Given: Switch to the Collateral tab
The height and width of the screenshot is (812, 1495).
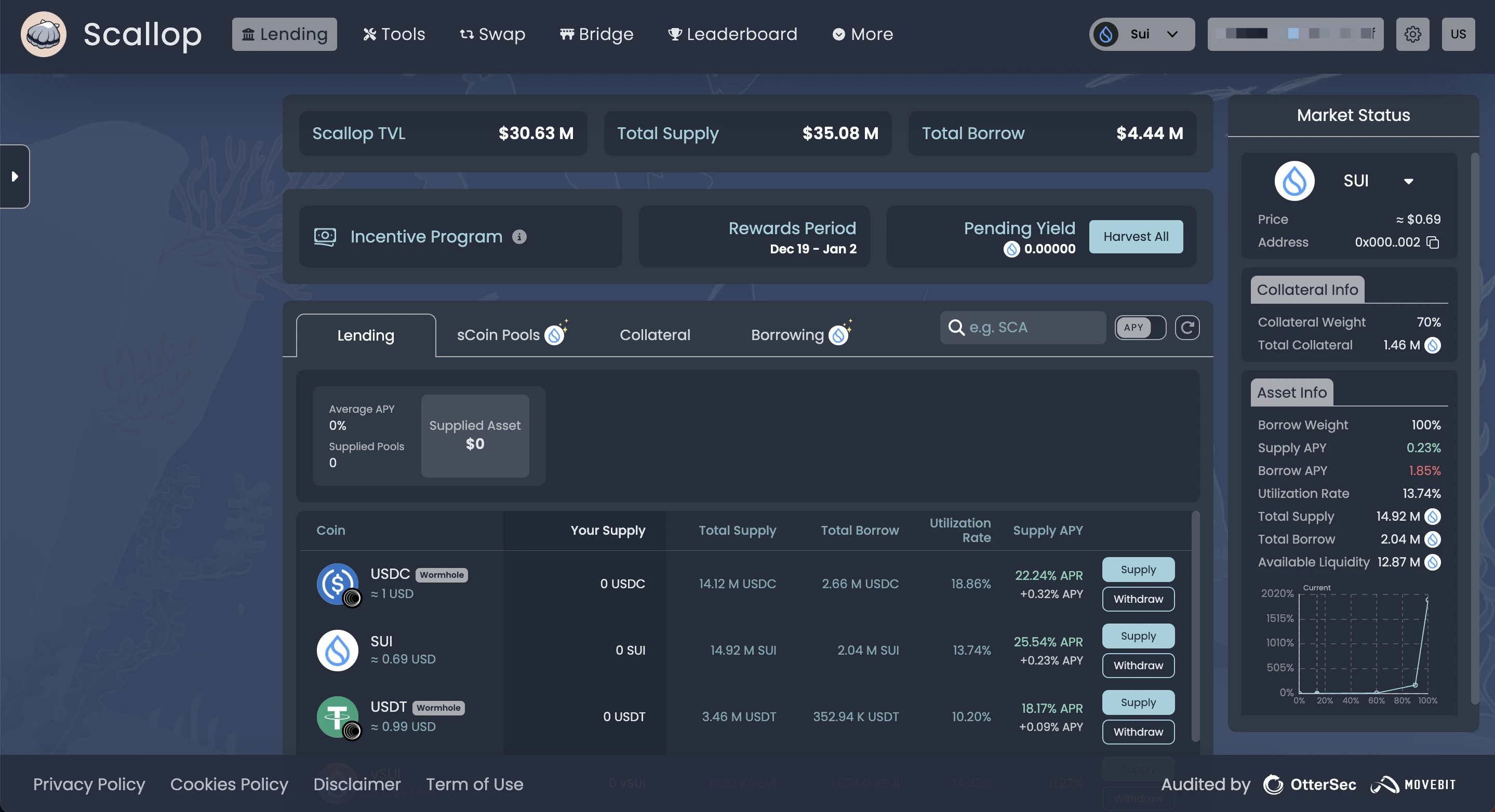Looking at the screenshot, I should point(655,335).
